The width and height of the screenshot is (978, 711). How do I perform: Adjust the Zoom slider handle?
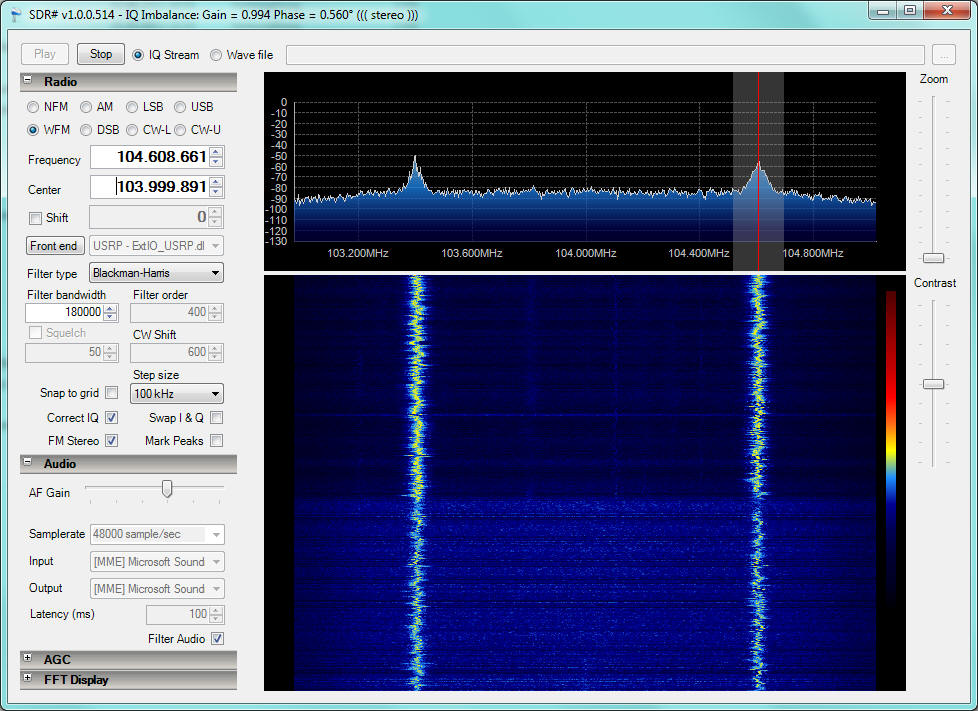click(x=934, y=258)
